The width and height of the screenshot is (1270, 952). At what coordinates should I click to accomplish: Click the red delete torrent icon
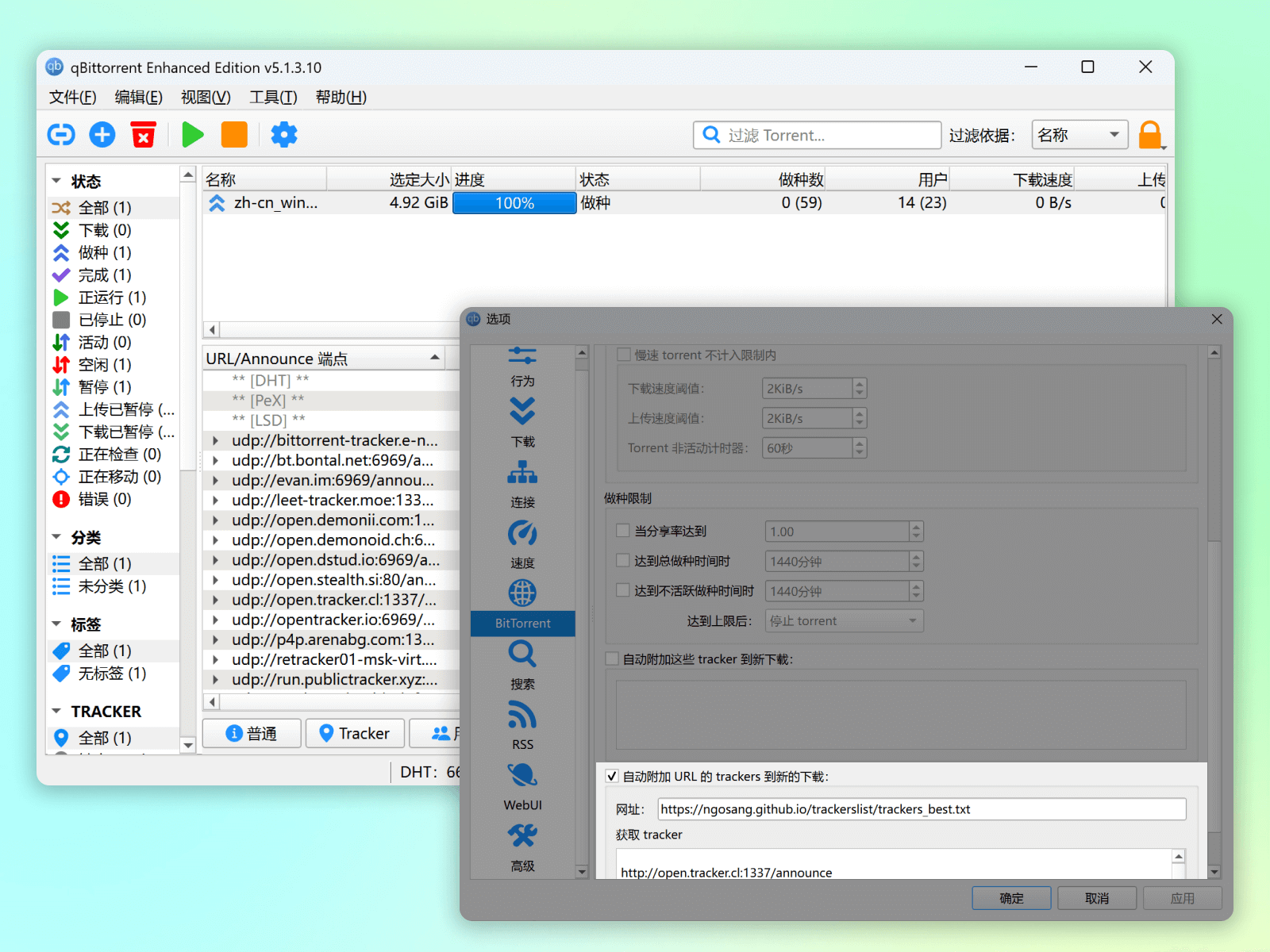click(x=144, y=135)
